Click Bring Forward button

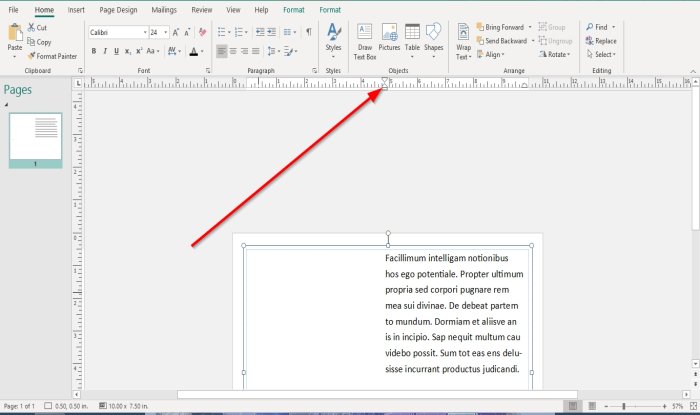[x=500, y=27]
